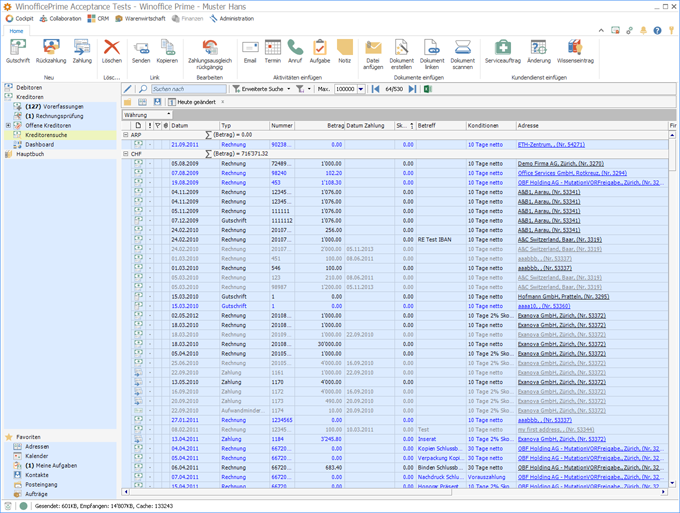Insert a Termin activity
Viewport: 680px width, 513px height.
tap(273, 51)
